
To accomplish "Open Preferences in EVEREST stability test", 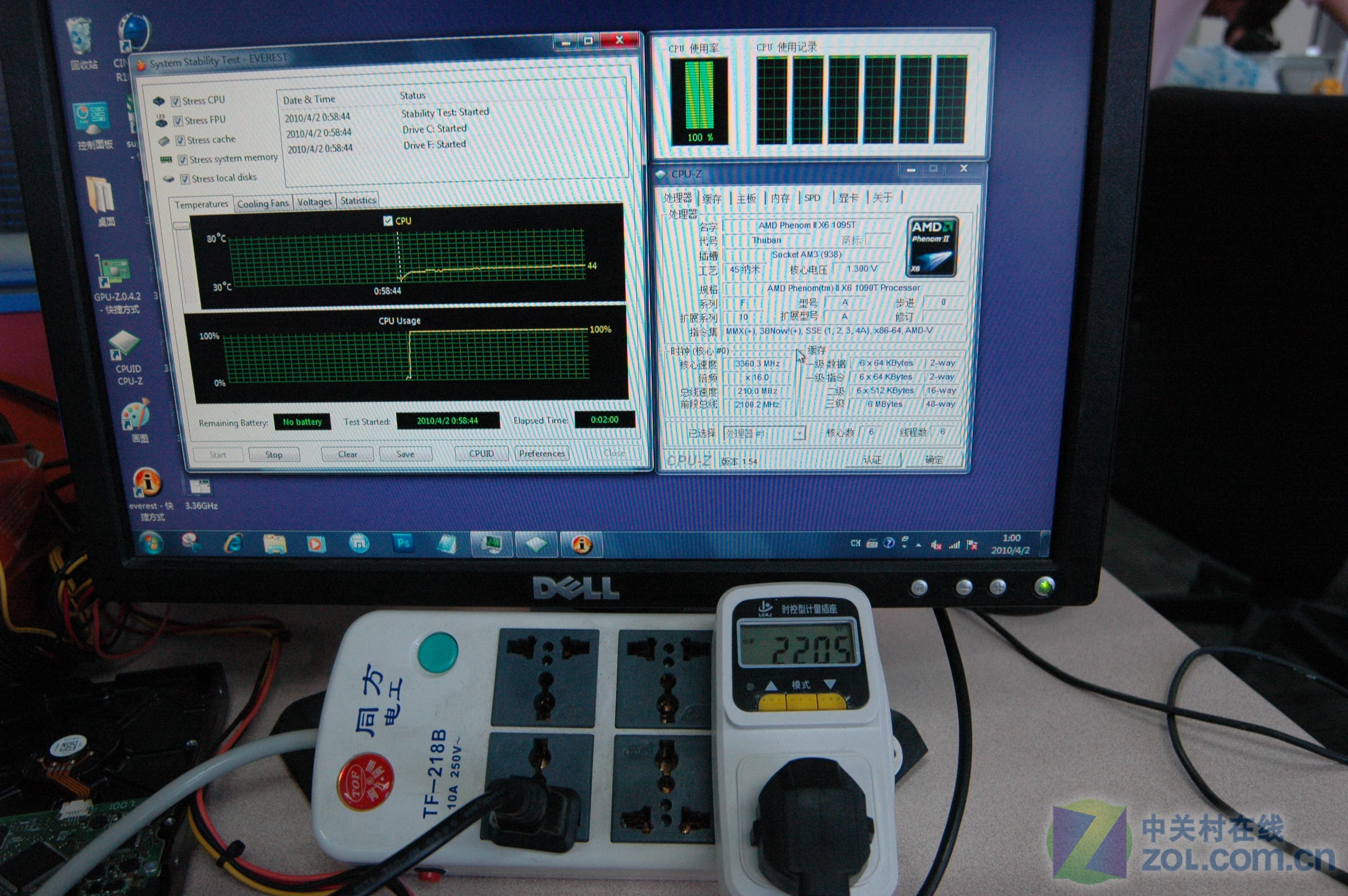I will tap(541, 453).
